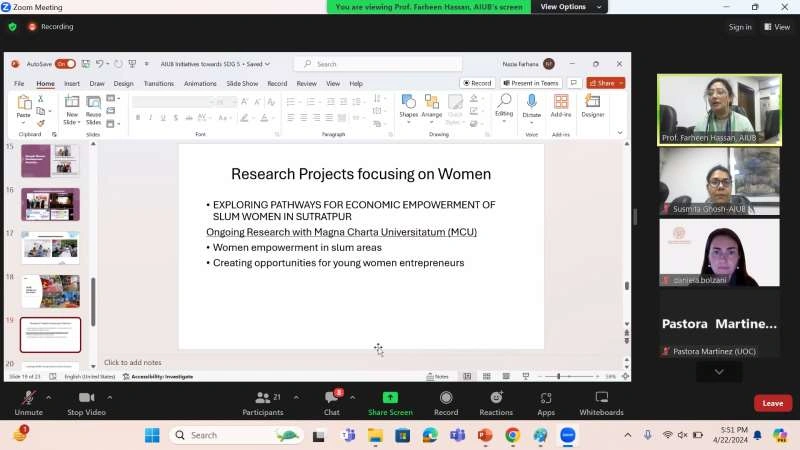Click the Shapes gallery icon
This screenshot has height=450, width=800.
tap(408, 103)
